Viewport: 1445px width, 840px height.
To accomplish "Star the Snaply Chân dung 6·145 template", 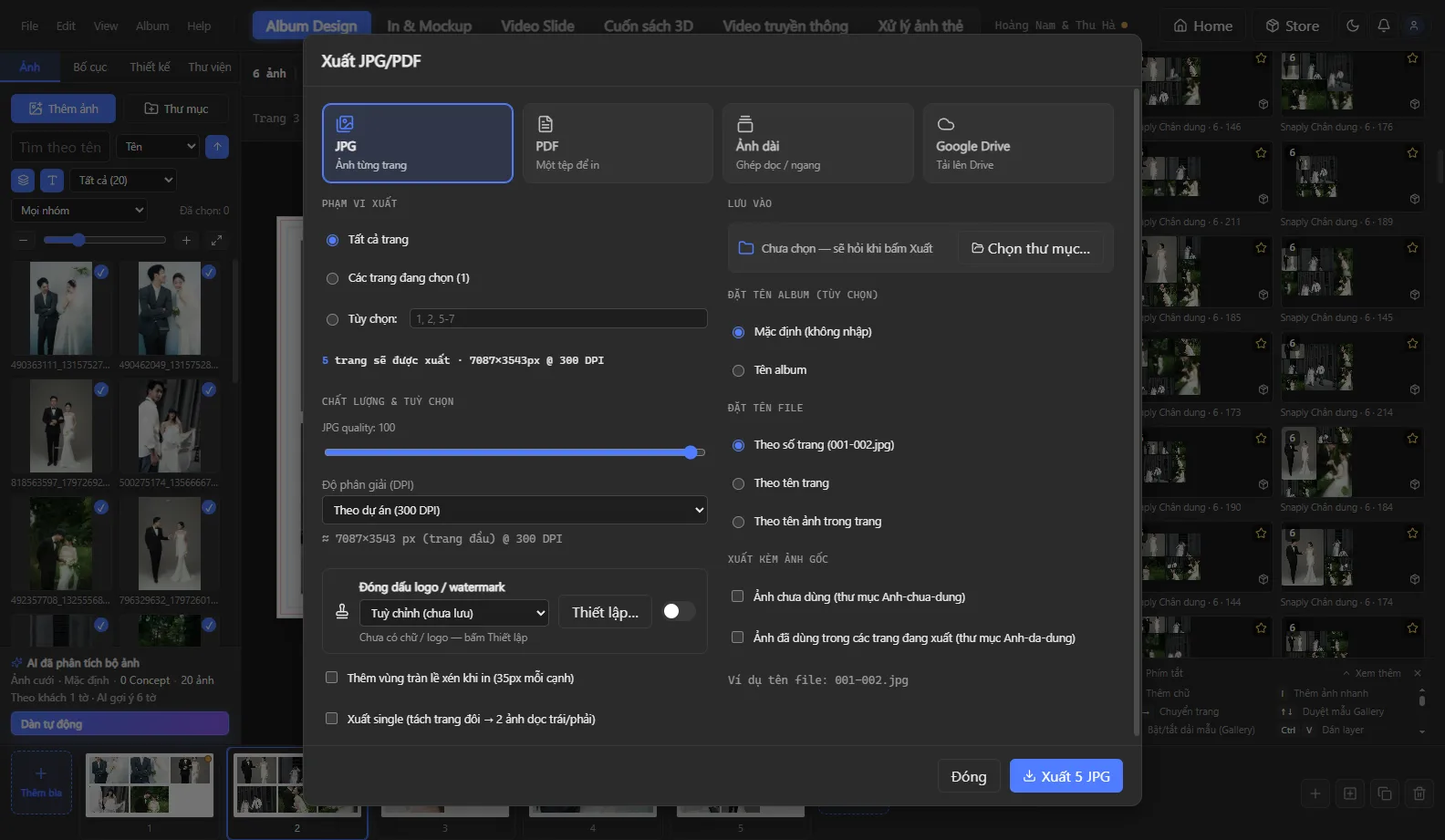I will (x=1413, y=247).
